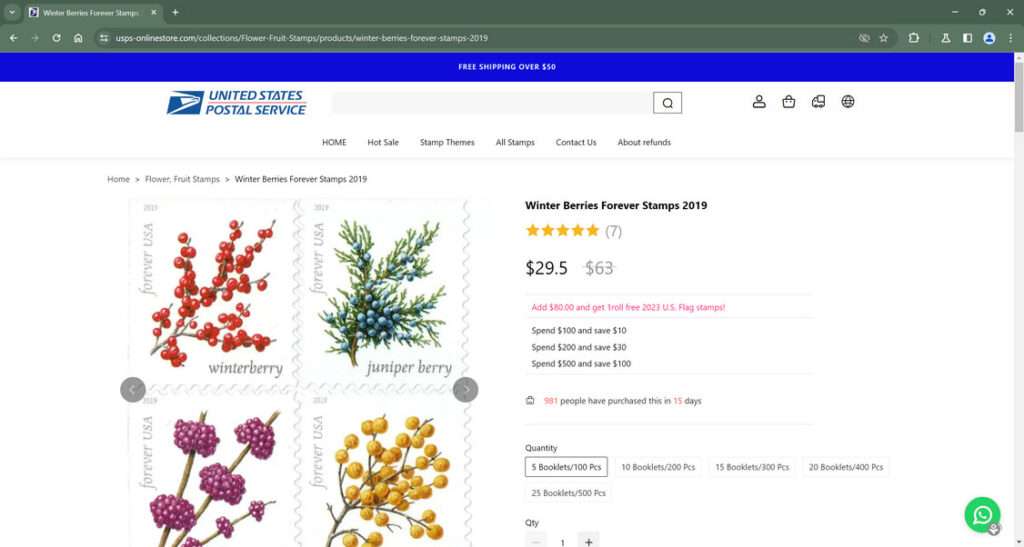Open the Hot Sale menu item

tap(383, 142)
